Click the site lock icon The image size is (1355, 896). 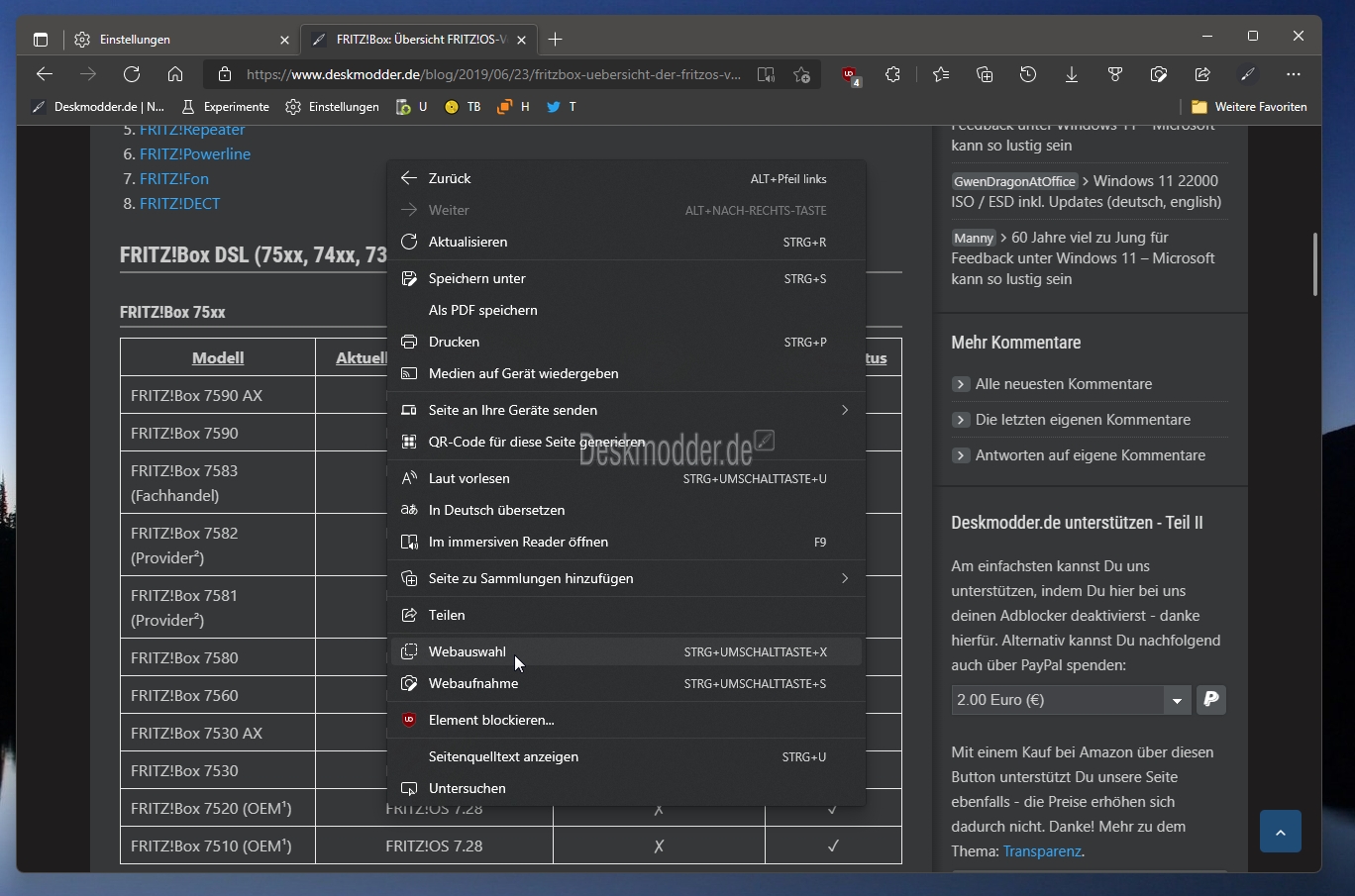pyautogui.click(x=225, y=74)
